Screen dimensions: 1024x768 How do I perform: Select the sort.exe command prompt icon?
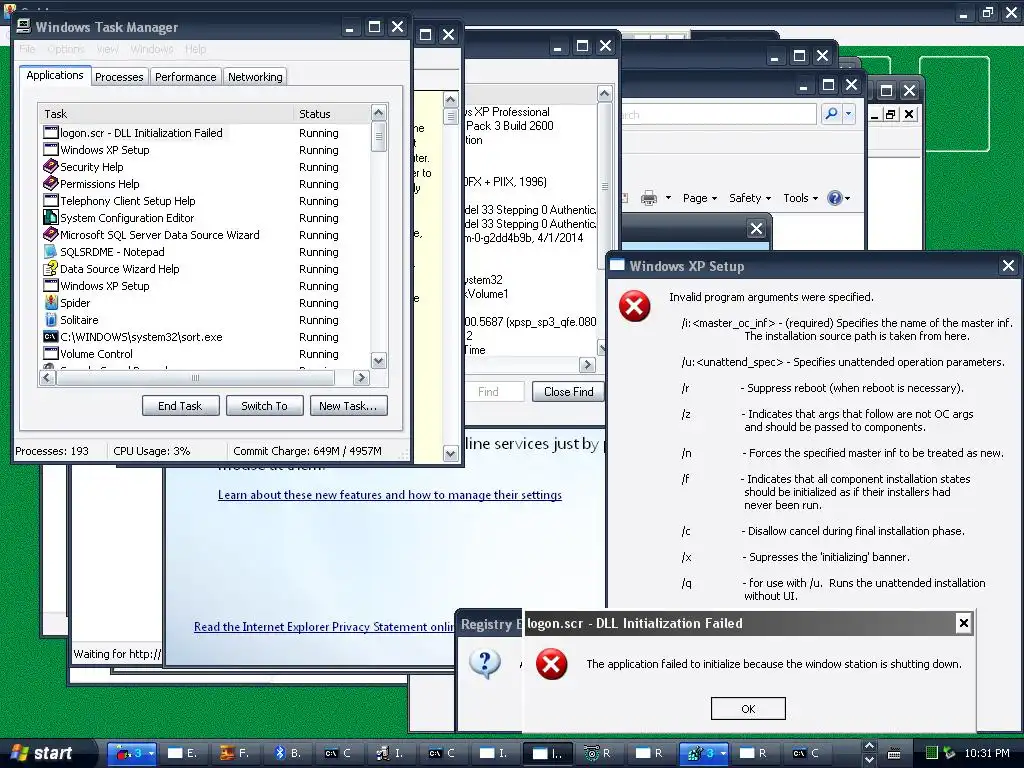(51, 336)
